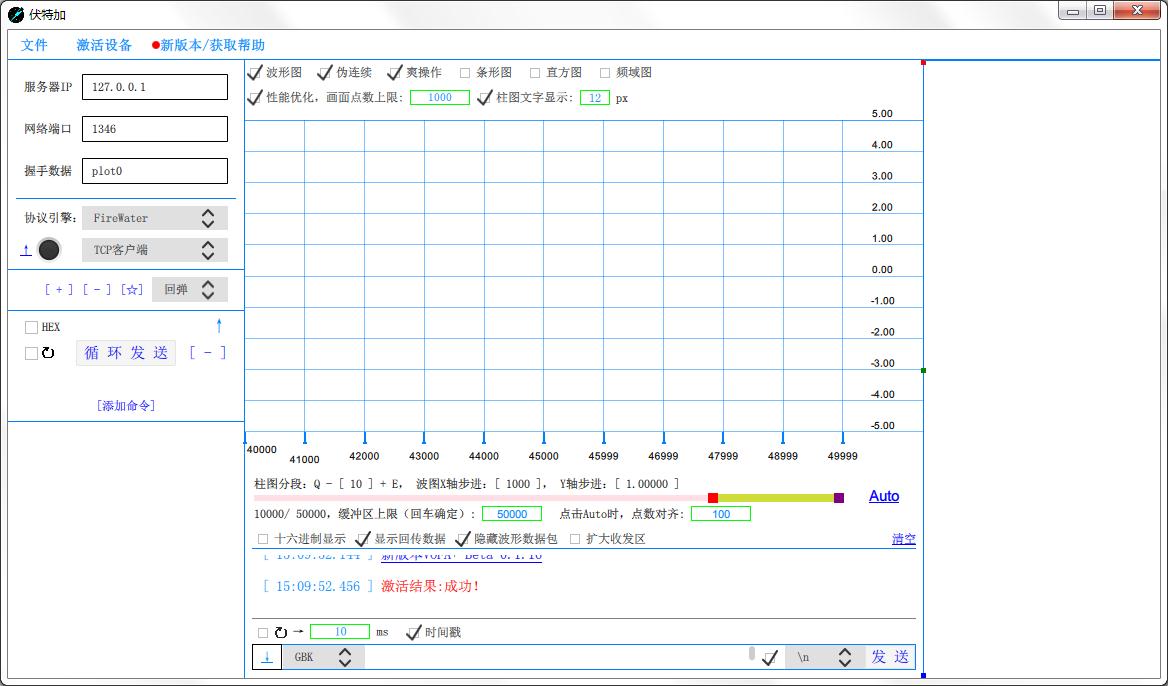Screen dimensions: 1168x686
Task: Click the 画面点数上限 field showing 1000
Action: tap(439, 98)
